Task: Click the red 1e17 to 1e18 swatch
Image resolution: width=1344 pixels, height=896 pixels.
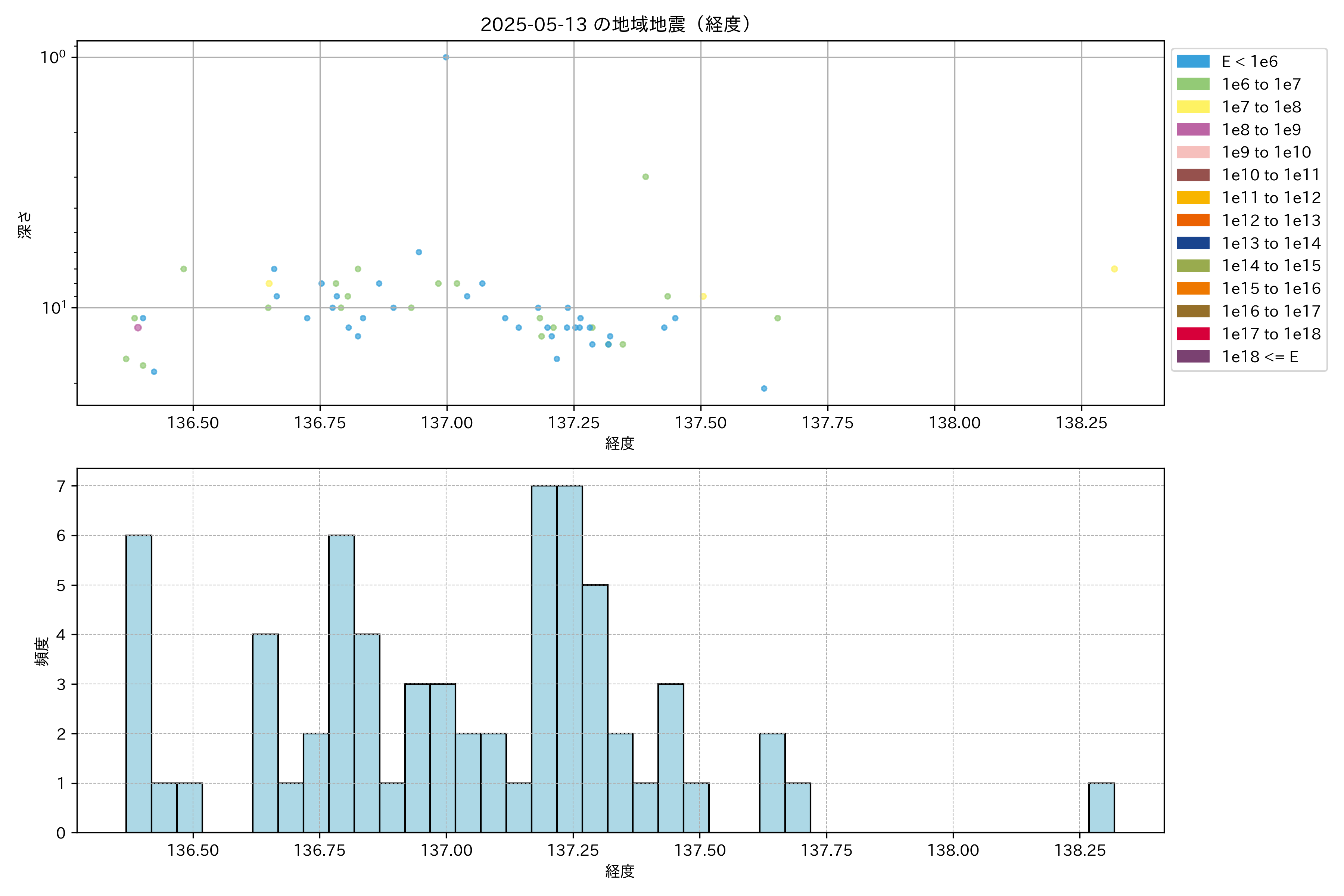Action: point(1192,334)
